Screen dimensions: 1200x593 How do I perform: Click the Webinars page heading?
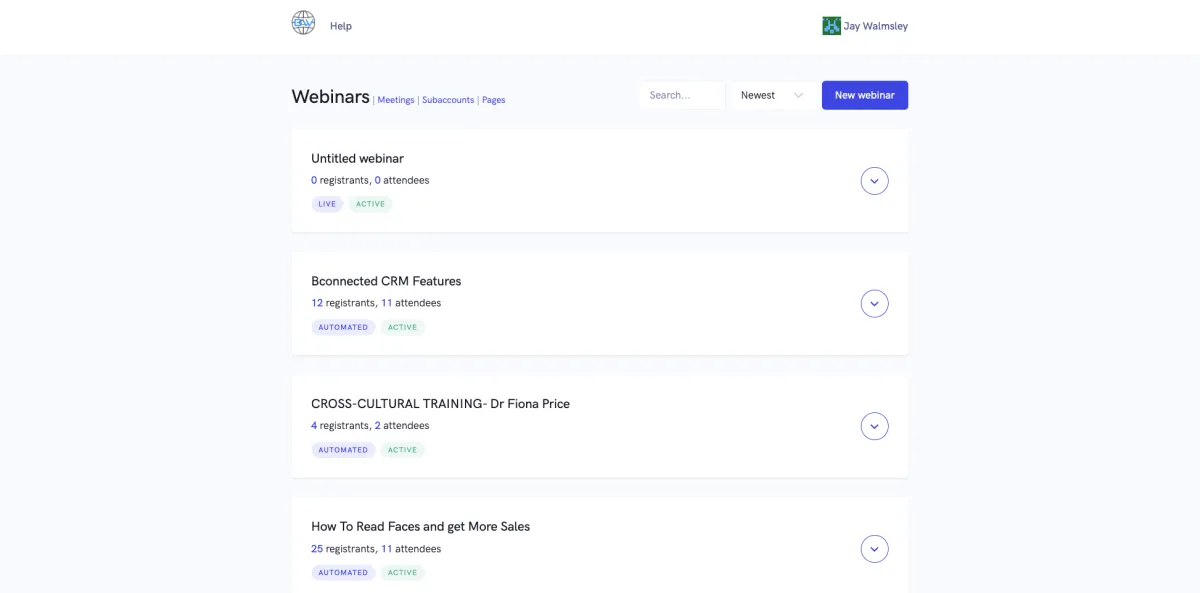tap(330, 96)
